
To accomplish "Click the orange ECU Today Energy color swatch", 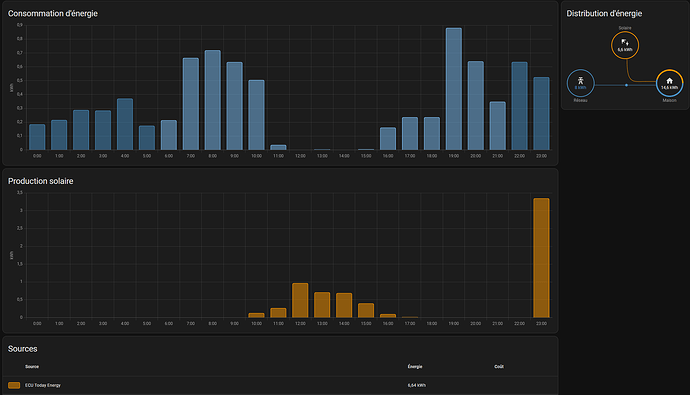I will tap(14, 385).
